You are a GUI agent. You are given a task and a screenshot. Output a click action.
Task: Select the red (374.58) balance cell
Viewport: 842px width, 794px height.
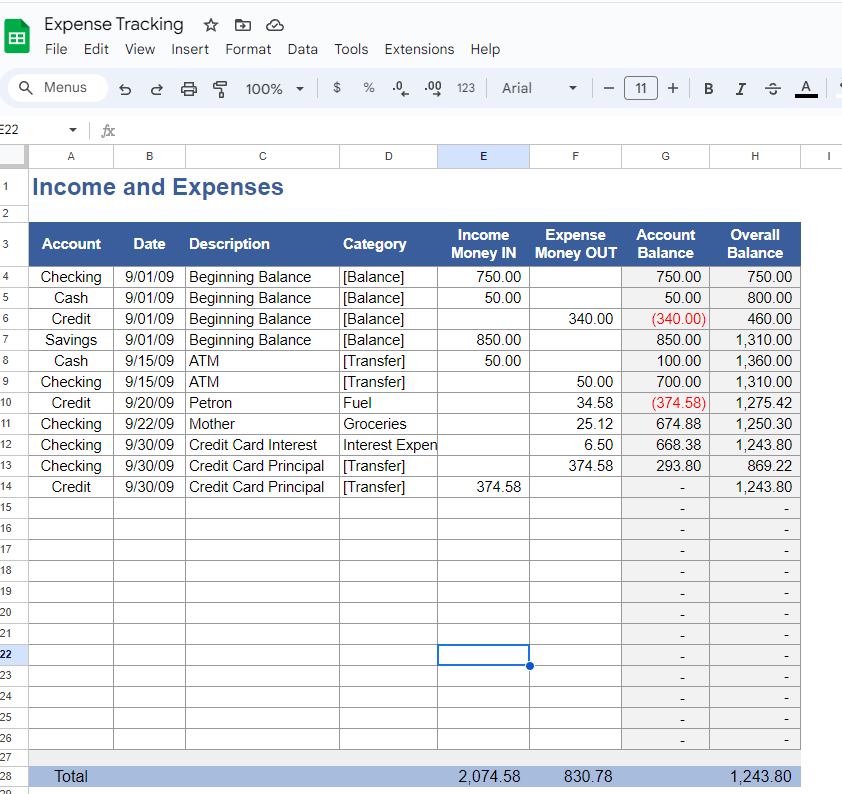(665, 403)
